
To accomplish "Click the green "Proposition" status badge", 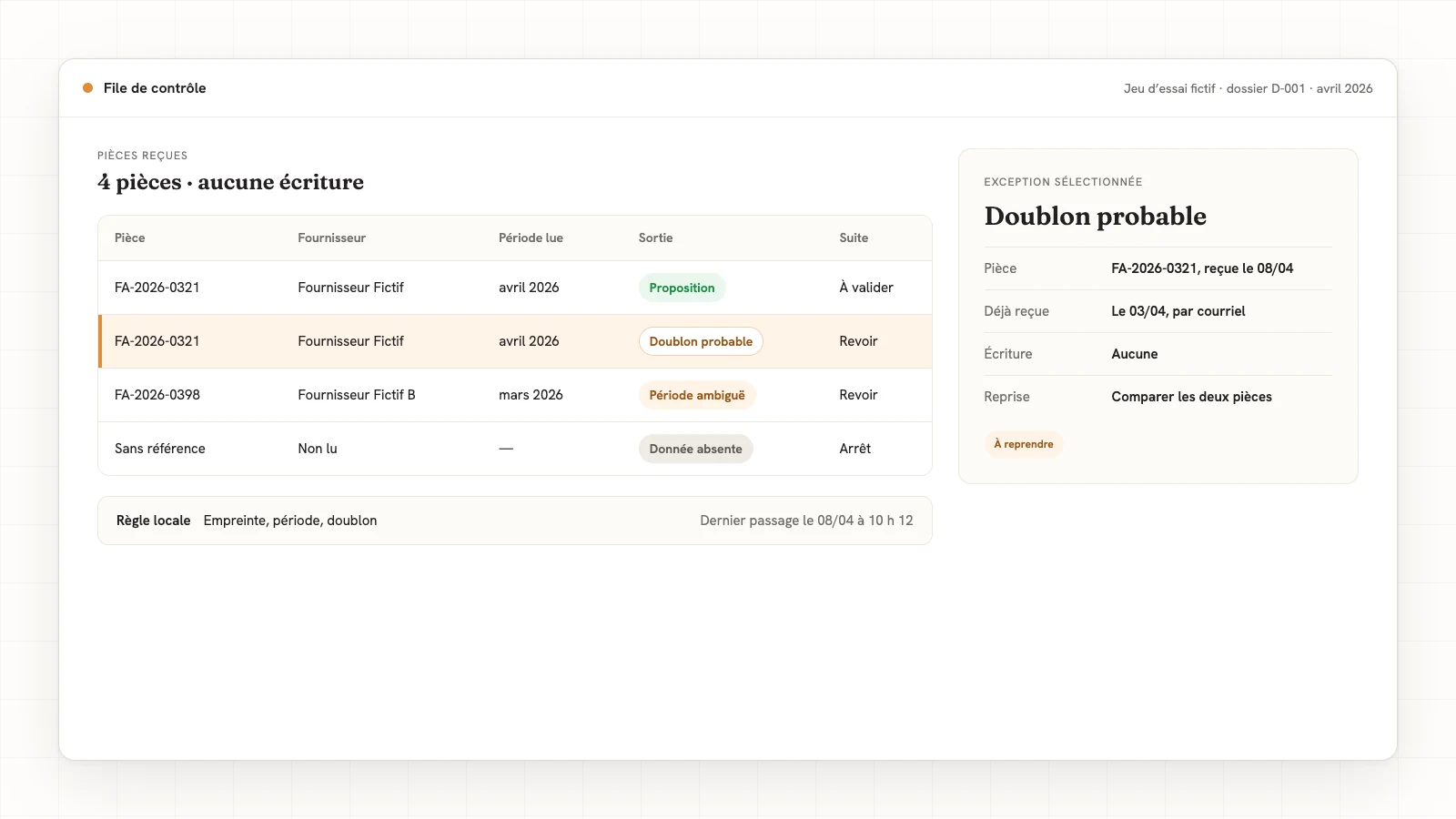I will click(x=682, y=288).
